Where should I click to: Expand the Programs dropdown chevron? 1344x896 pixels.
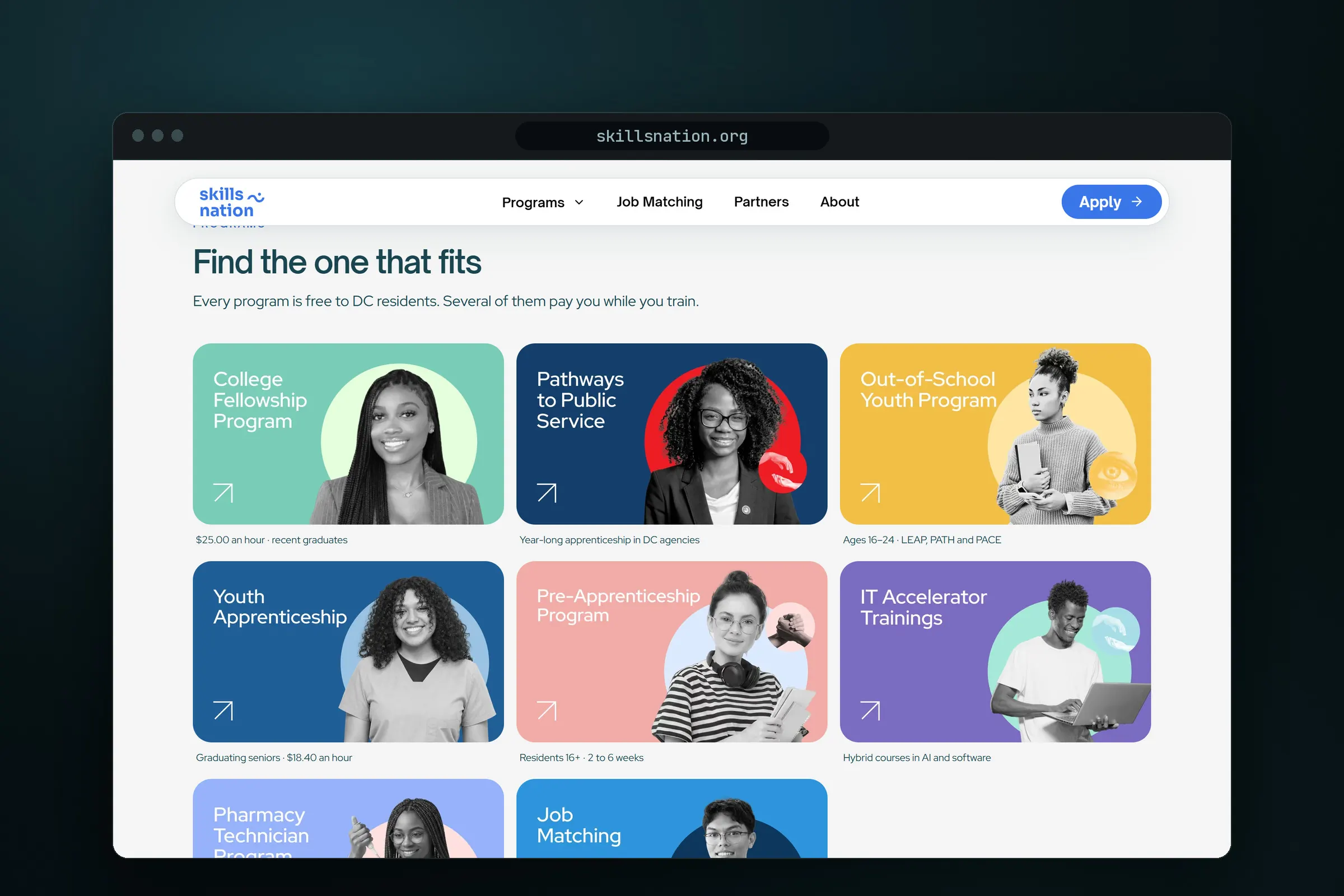(x=579, y=202)
